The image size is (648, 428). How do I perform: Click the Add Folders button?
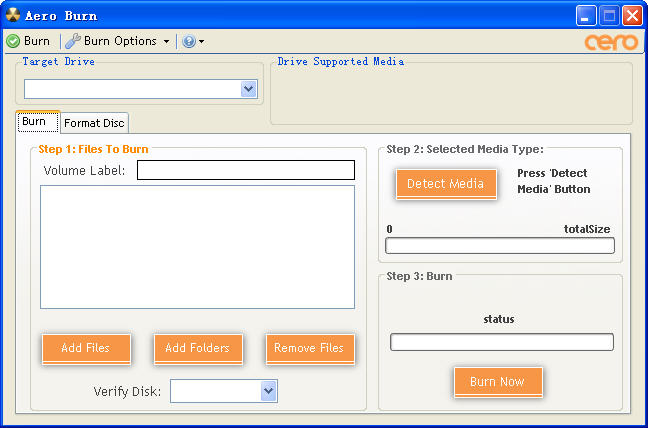click(198, 348)
